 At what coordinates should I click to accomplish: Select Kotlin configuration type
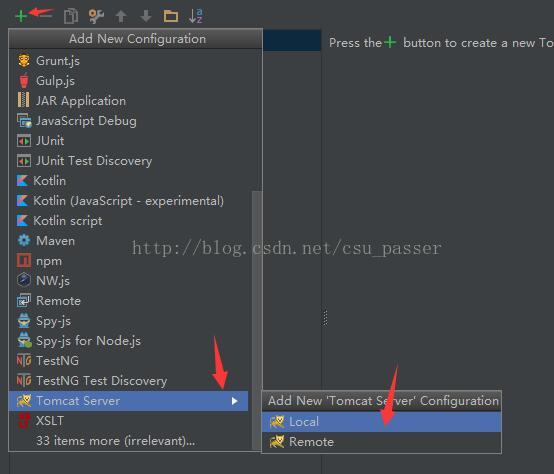128,181
